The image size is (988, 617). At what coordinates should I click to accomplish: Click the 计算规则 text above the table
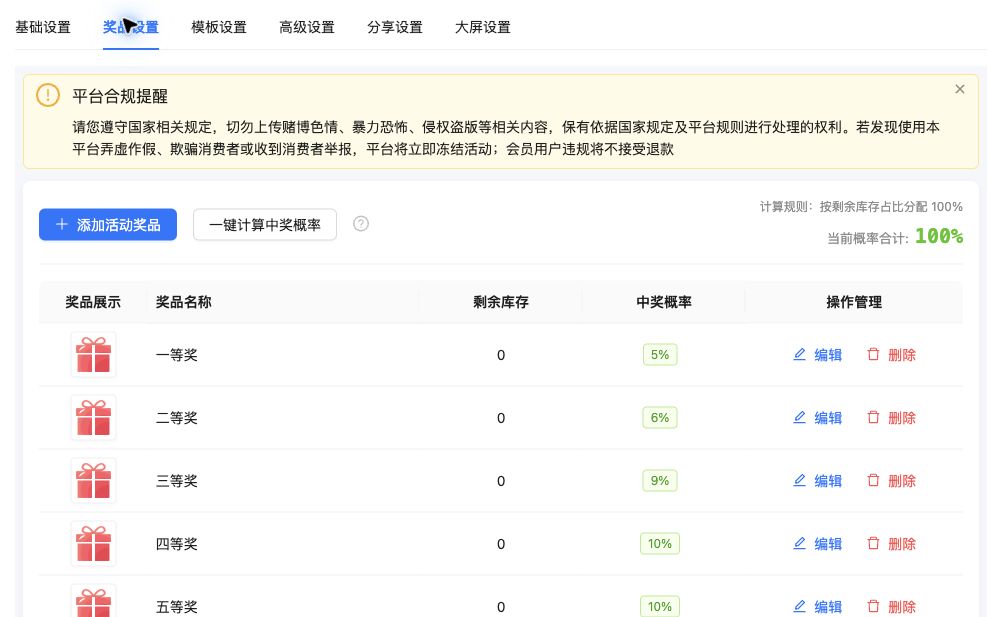[861, 207]
